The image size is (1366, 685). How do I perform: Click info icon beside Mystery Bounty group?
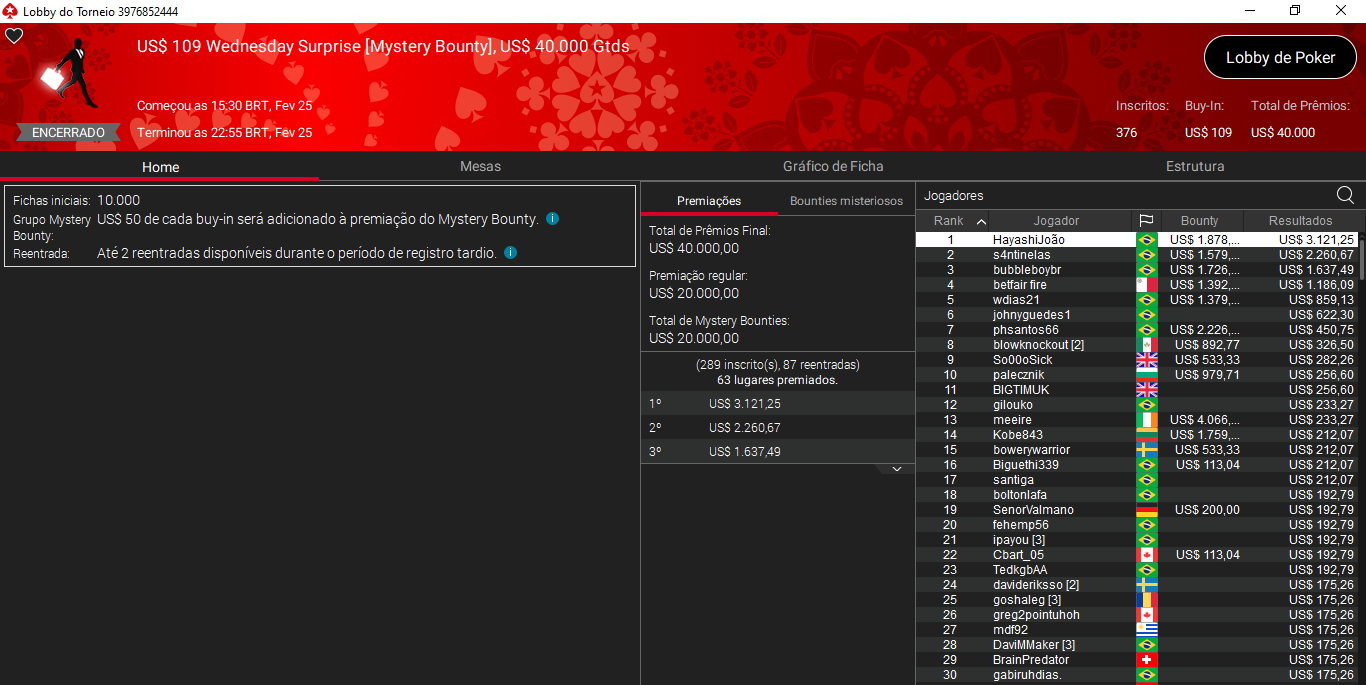pyautogui.click(x=552, y=218)
